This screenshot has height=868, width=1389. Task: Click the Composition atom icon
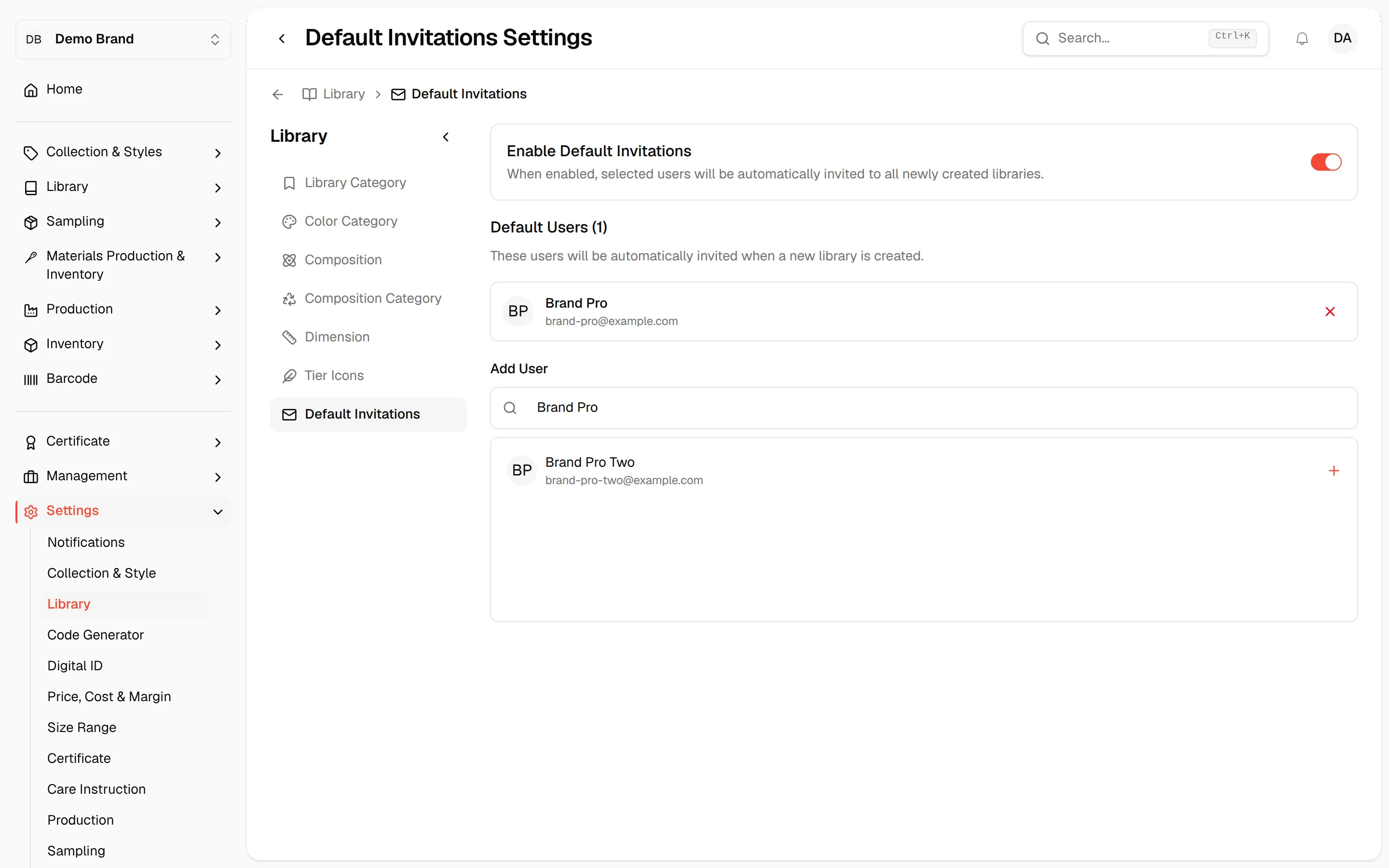(289, 260)
